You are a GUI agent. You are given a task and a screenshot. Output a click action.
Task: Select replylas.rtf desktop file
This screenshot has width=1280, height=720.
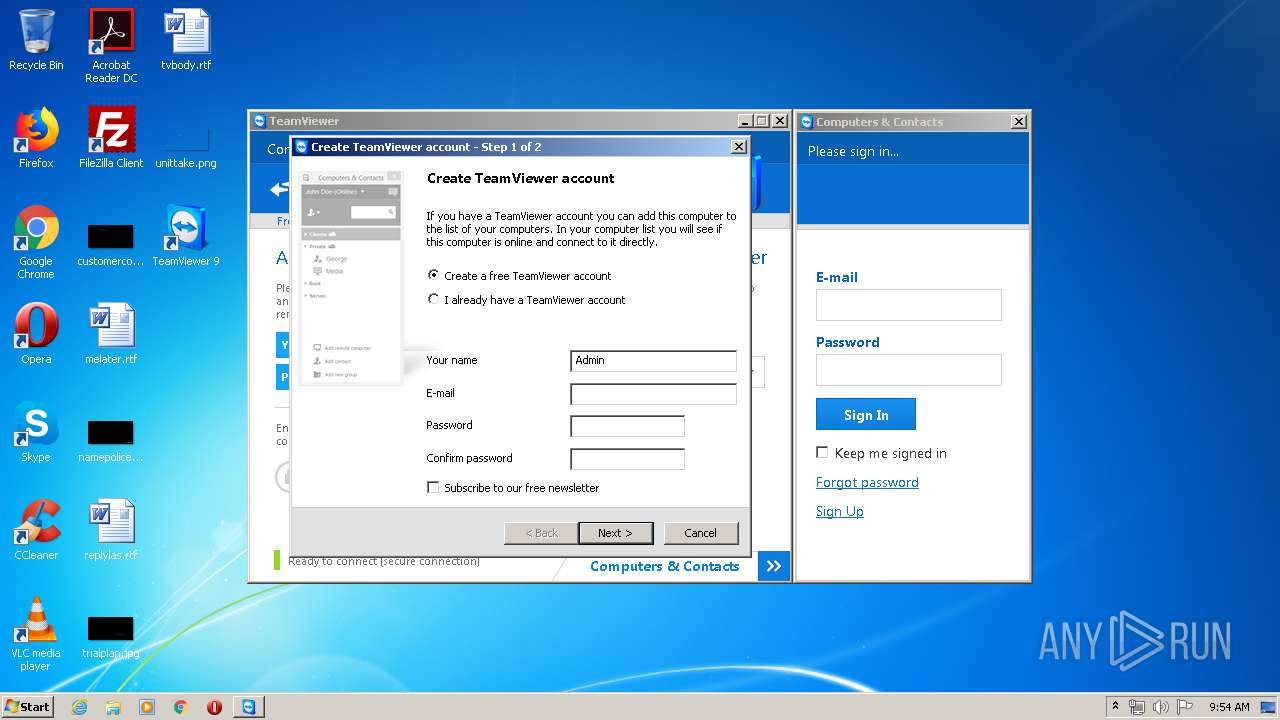tap(111, 530)
